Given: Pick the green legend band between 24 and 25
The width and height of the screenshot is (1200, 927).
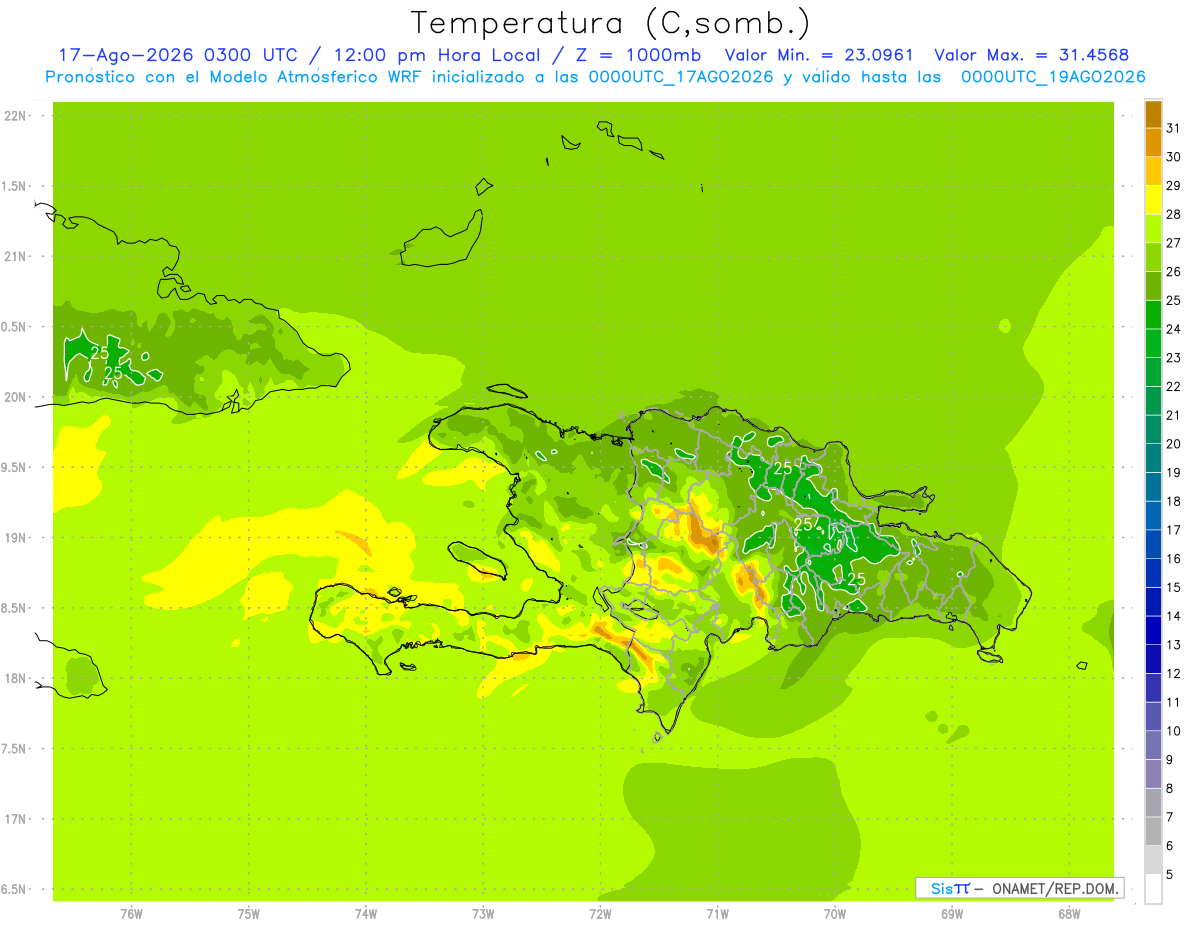Looking at the screenshot, I should click(1153, 315).
